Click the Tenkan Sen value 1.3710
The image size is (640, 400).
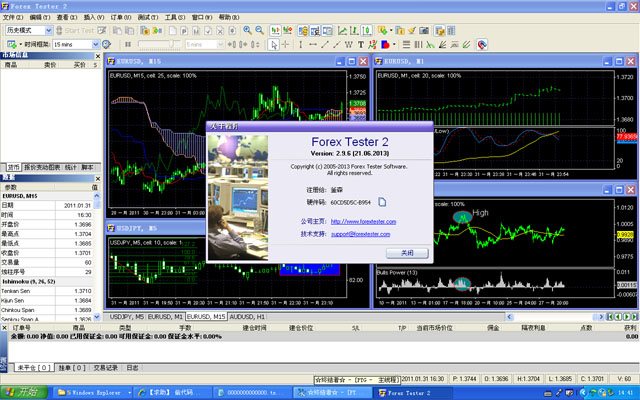pyautogui.click(x=82, y=291)
